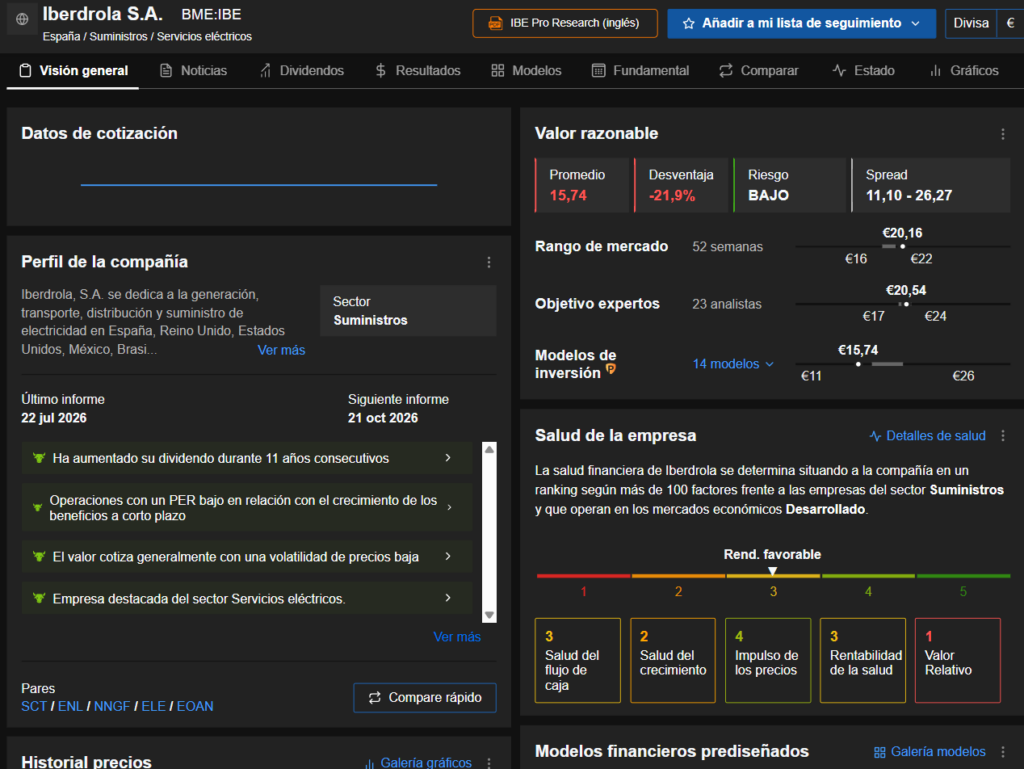Click the bull icon on Empresa destacada row

(39, 599)
